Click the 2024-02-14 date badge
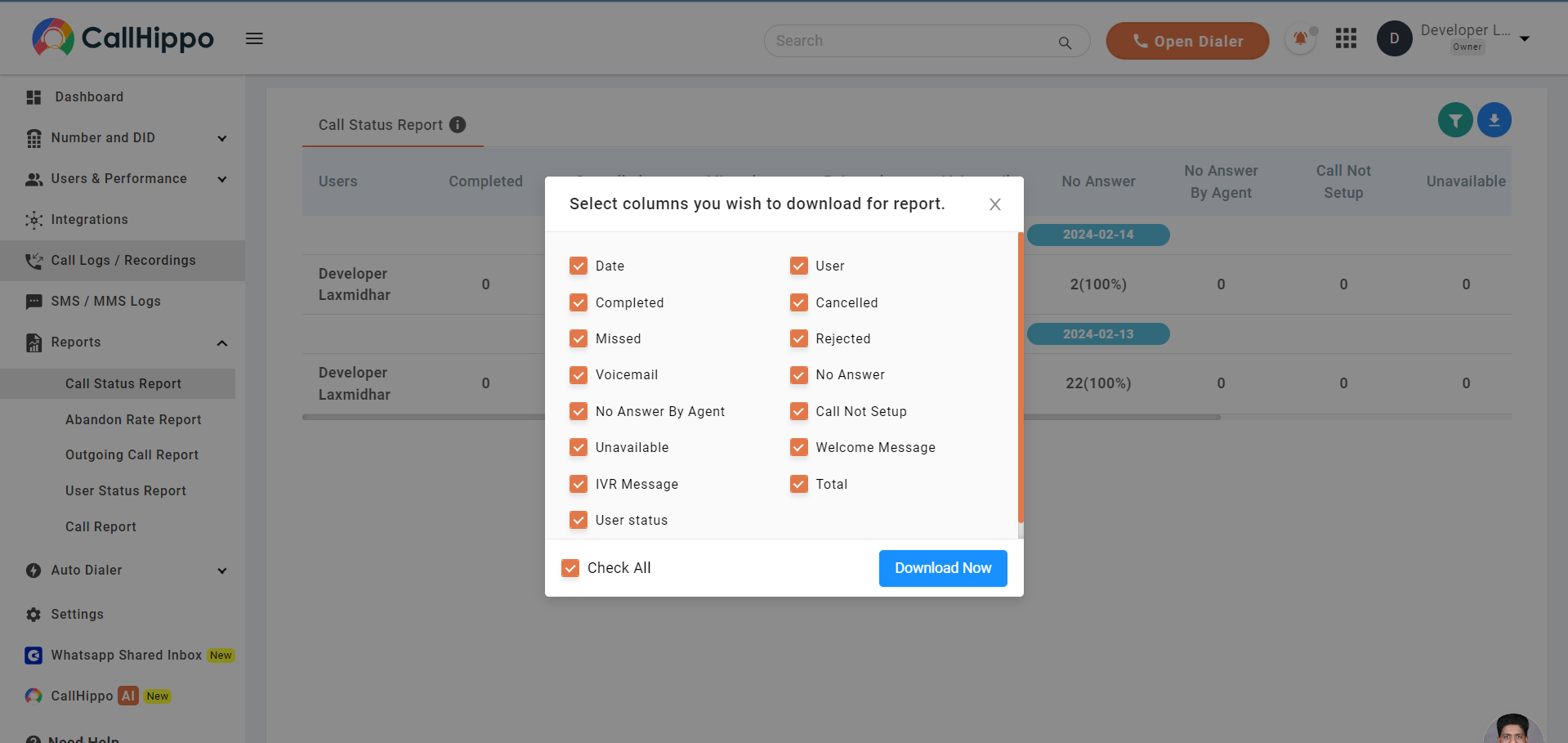The width and height of the screenshot is (1568, 743). coord(1098,235)
